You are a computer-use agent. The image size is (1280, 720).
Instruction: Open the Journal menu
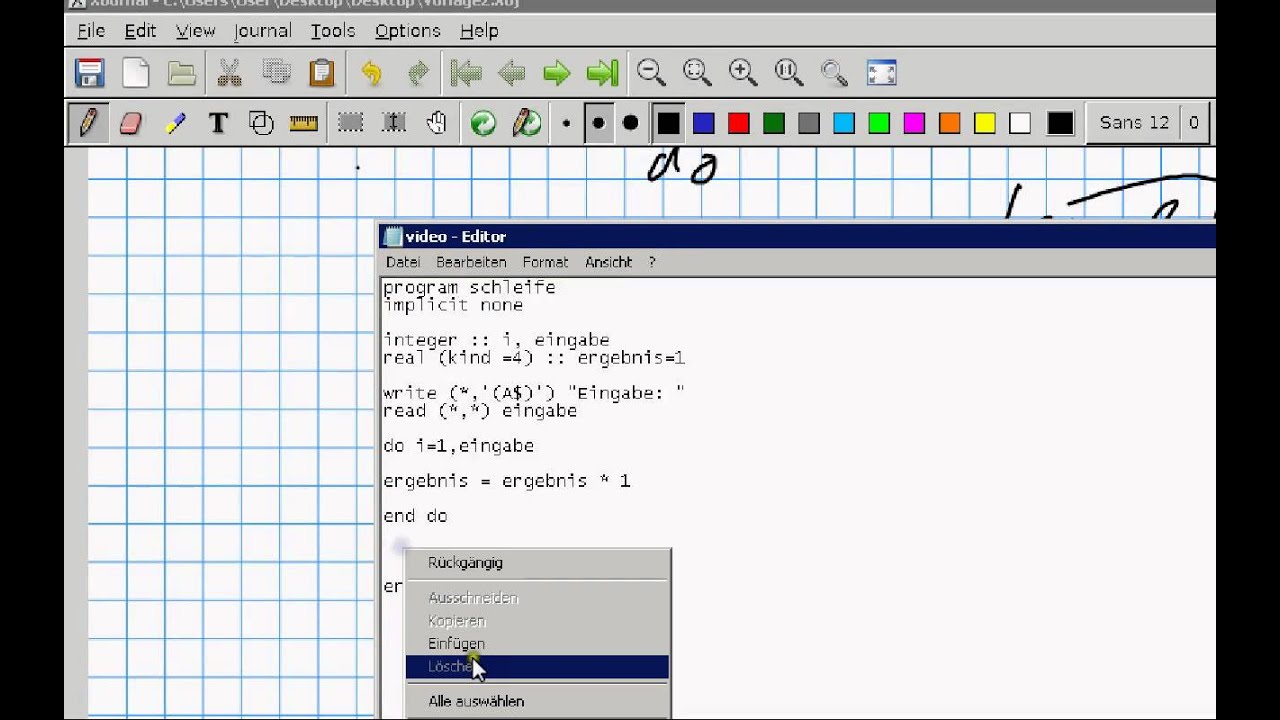(x=263, y=31)
